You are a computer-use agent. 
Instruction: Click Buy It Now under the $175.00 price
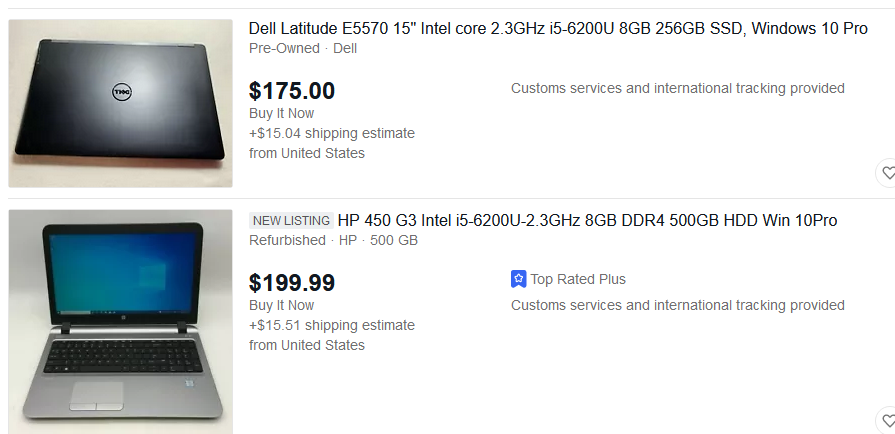(281, 113)
